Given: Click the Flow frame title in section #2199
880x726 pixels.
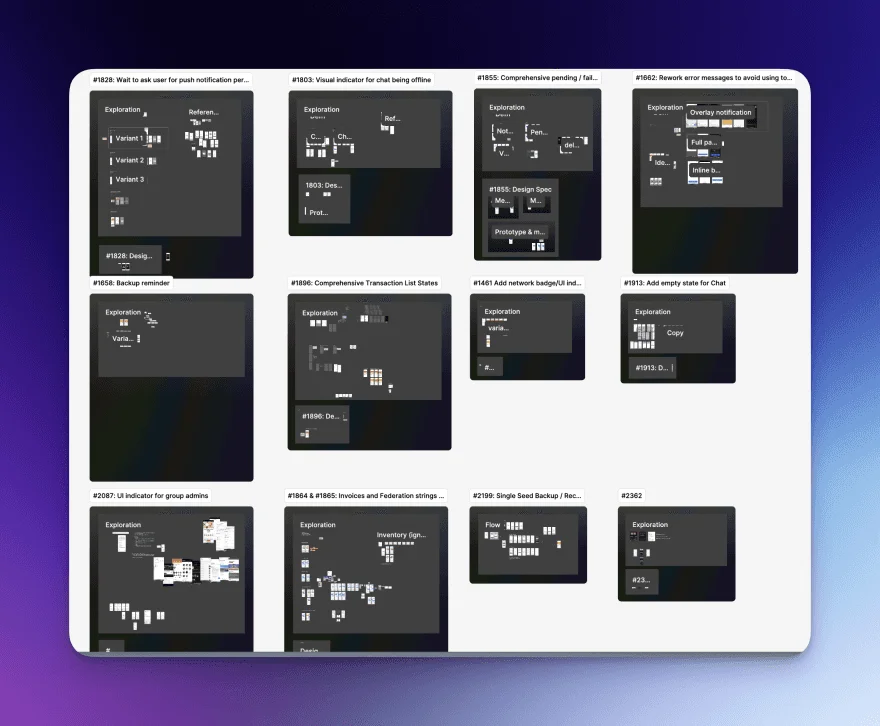Looking at the screenshot, I should click(x=492, y=523).
